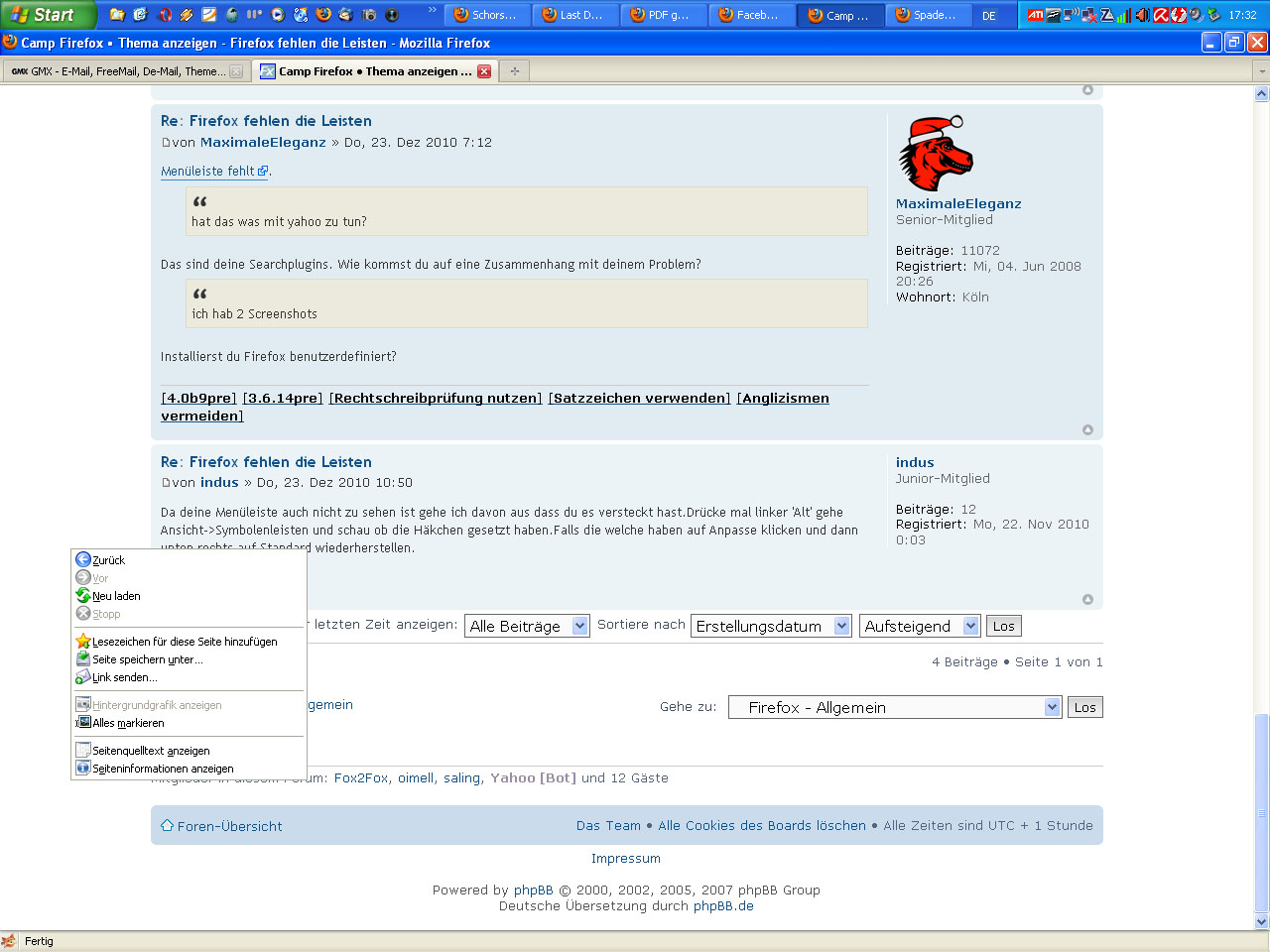This screenshot has height=952, width=1270.
Task: Open the Menüleiste fehlt link
Action: (208, 172)
